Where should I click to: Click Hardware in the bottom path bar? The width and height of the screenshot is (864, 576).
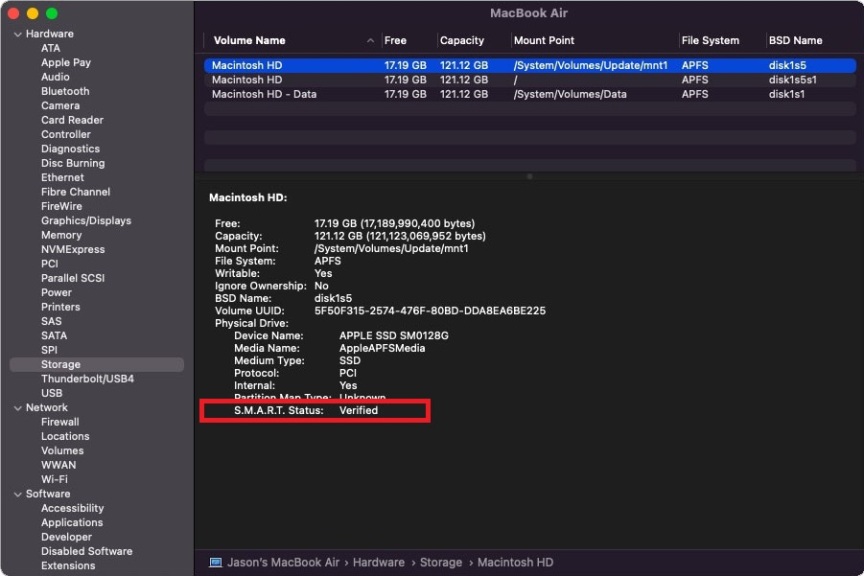[378, 562]
